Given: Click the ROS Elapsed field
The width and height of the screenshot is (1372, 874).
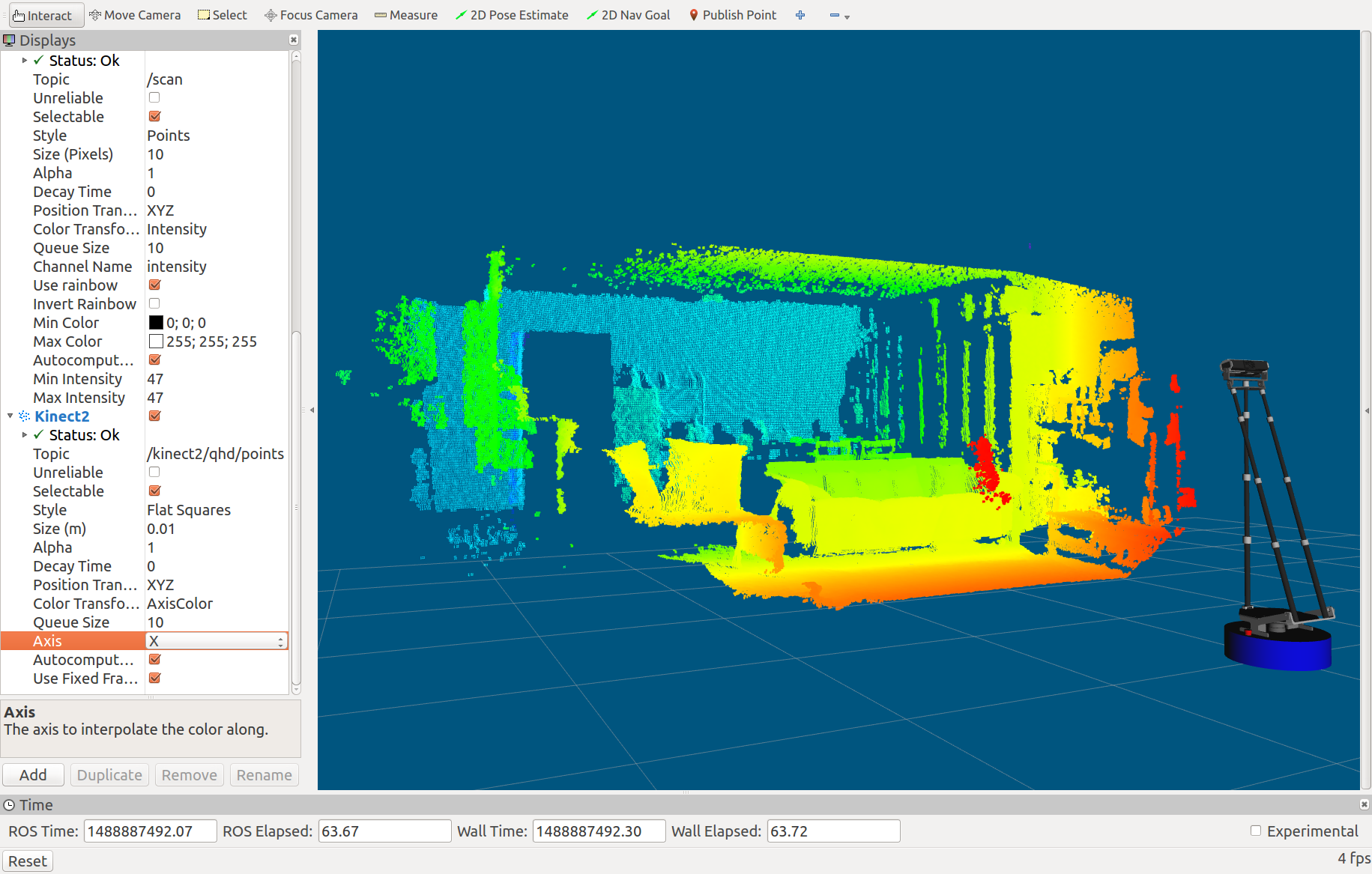Looking at the screenshot, I should (384, 831).
